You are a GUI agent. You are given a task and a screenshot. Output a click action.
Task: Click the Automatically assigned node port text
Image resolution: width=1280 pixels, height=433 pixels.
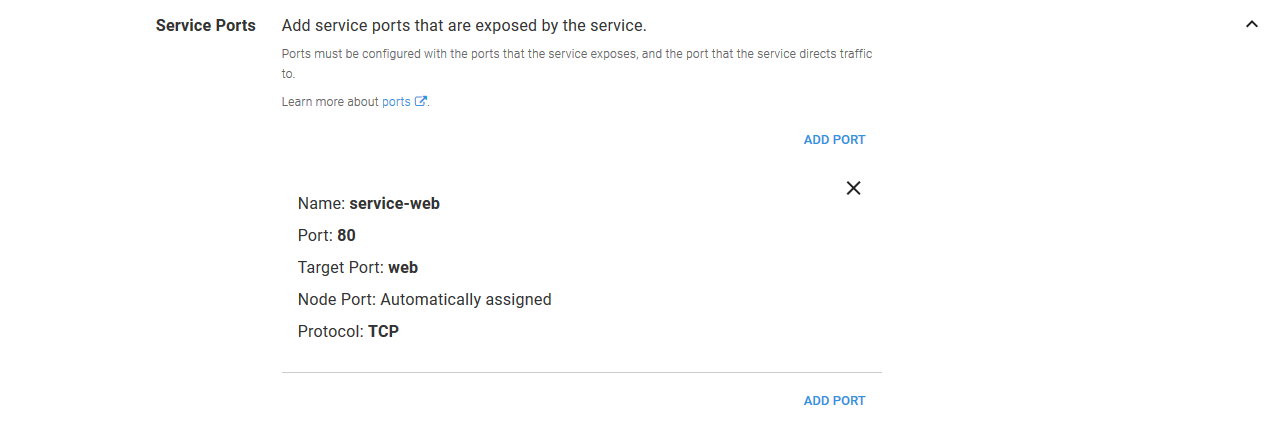(x=466, y=300)
